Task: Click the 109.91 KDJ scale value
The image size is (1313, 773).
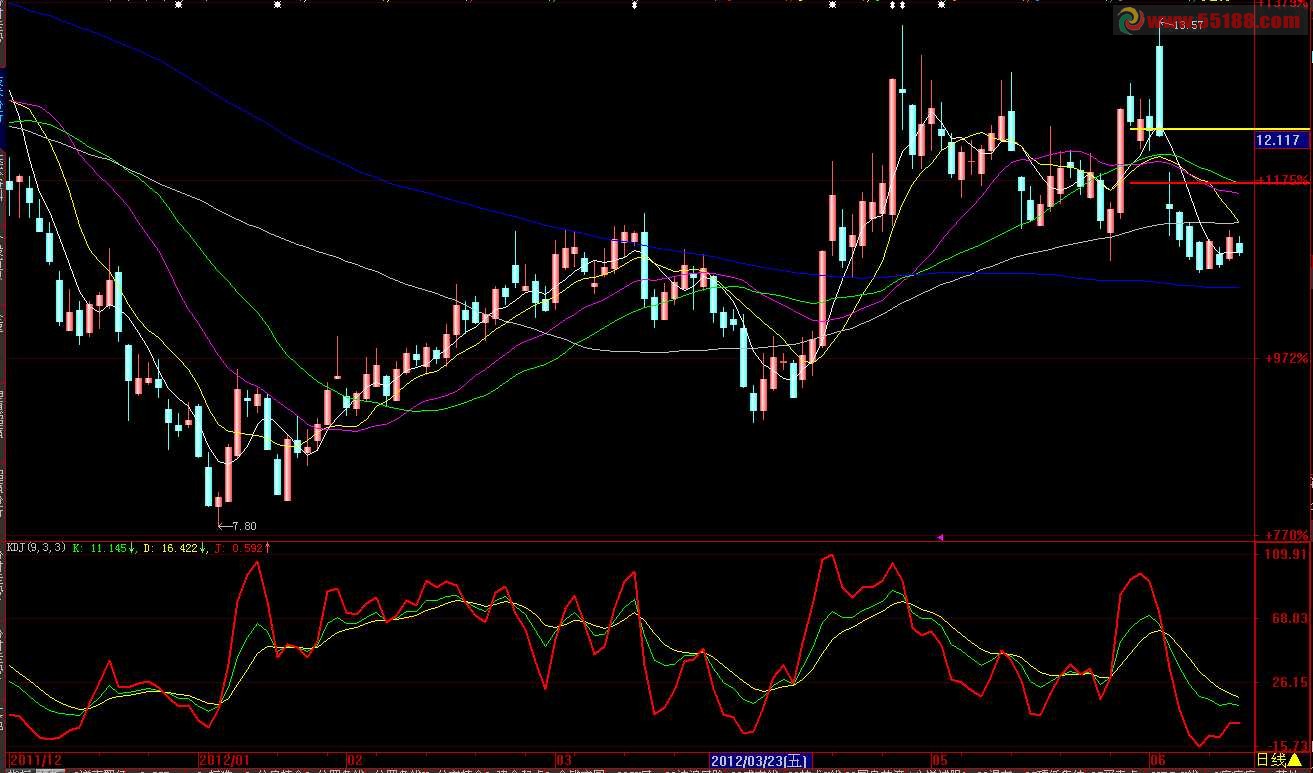Action: [x=1285, y=554]
